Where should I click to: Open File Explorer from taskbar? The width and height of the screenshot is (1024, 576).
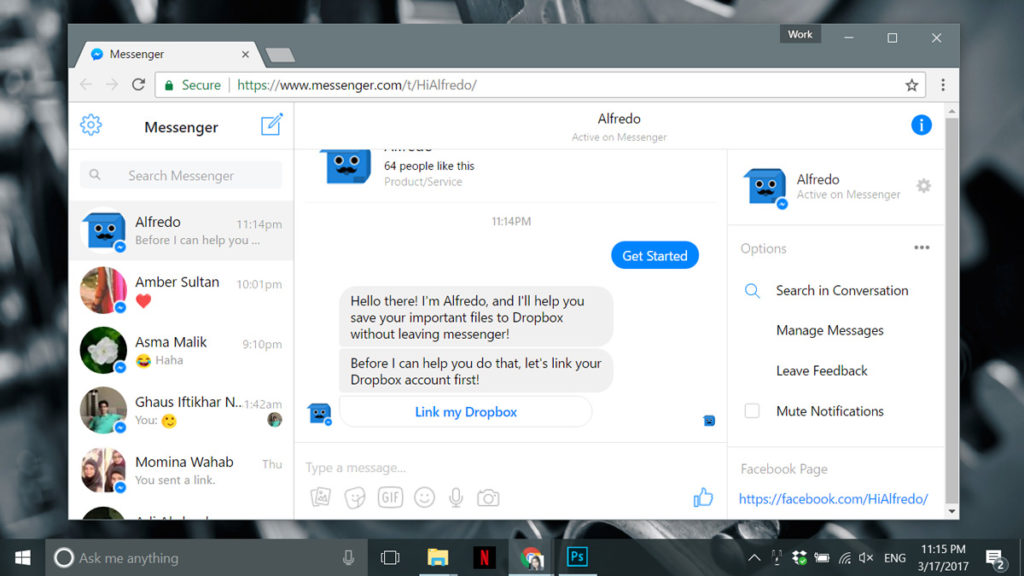(x=438, y=558)
